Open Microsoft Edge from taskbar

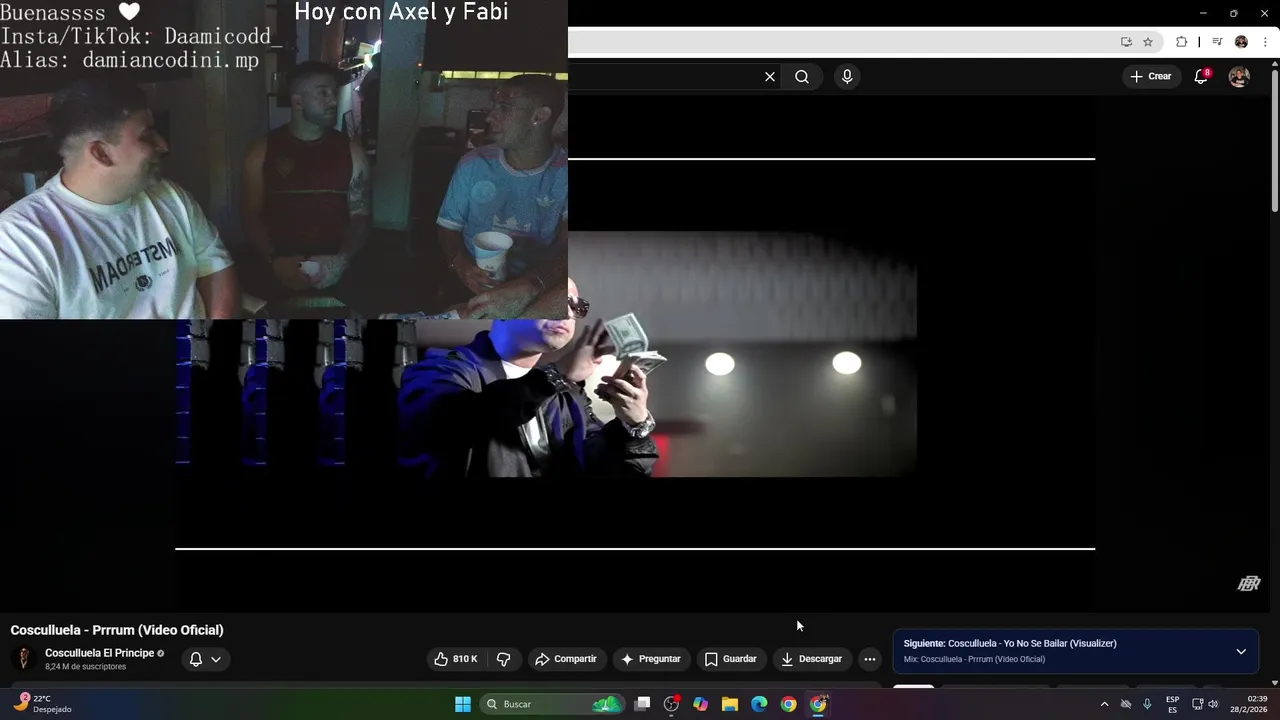click(x=759, y=704)
